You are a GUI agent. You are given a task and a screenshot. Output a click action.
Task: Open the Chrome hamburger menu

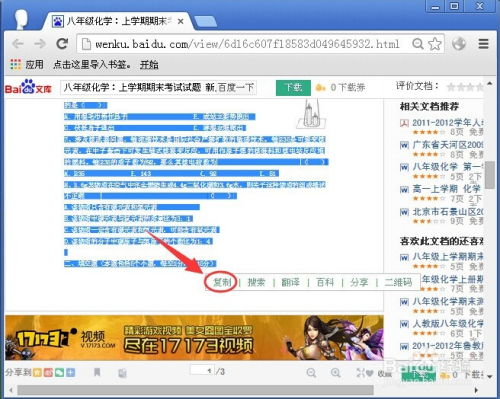483,44
